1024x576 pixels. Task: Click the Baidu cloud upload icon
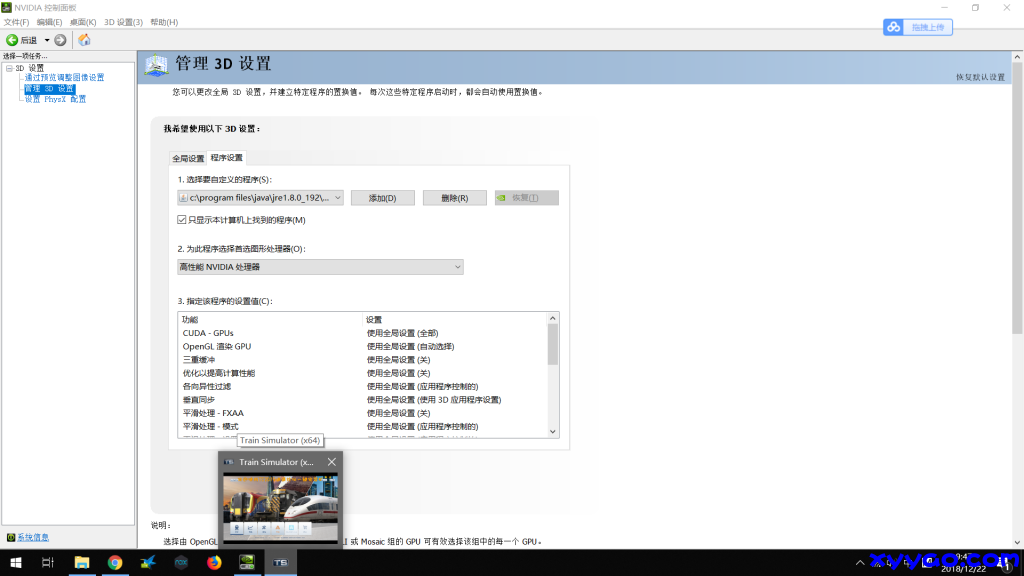tap(893, 27)
